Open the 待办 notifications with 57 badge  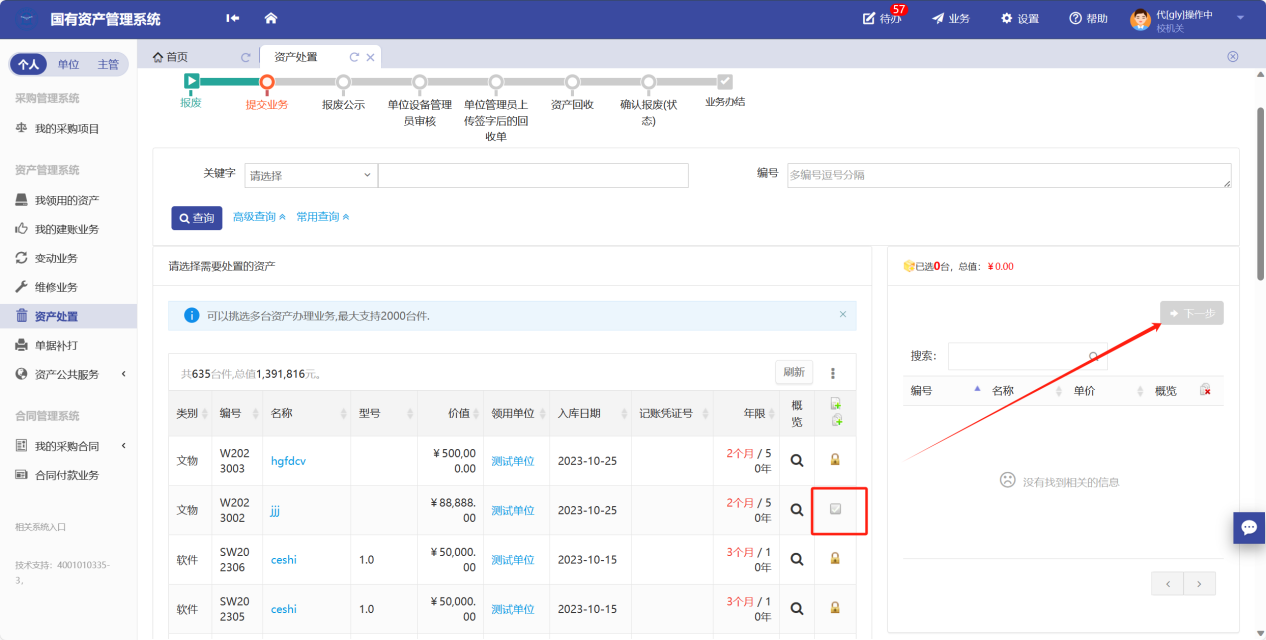[882, 19]
